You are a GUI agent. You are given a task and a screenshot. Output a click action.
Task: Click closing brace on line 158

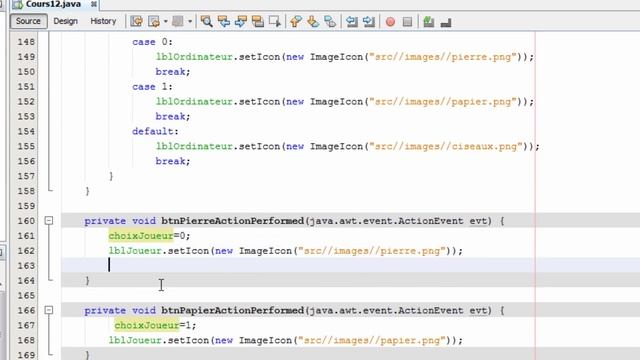87,191
